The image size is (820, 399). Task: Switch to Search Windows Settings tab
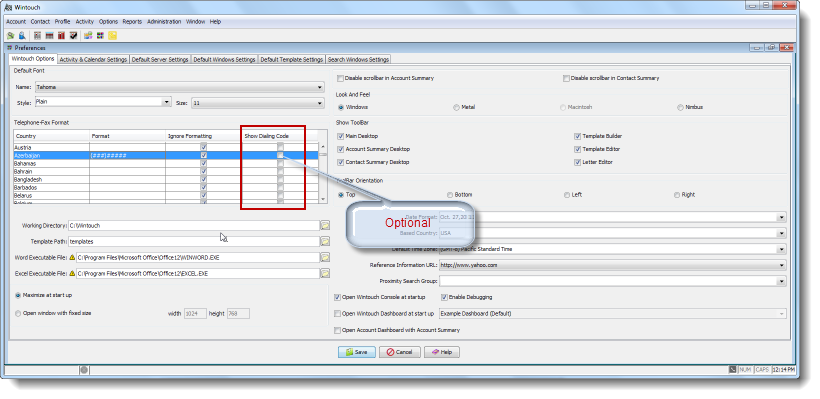pos(358,60)
